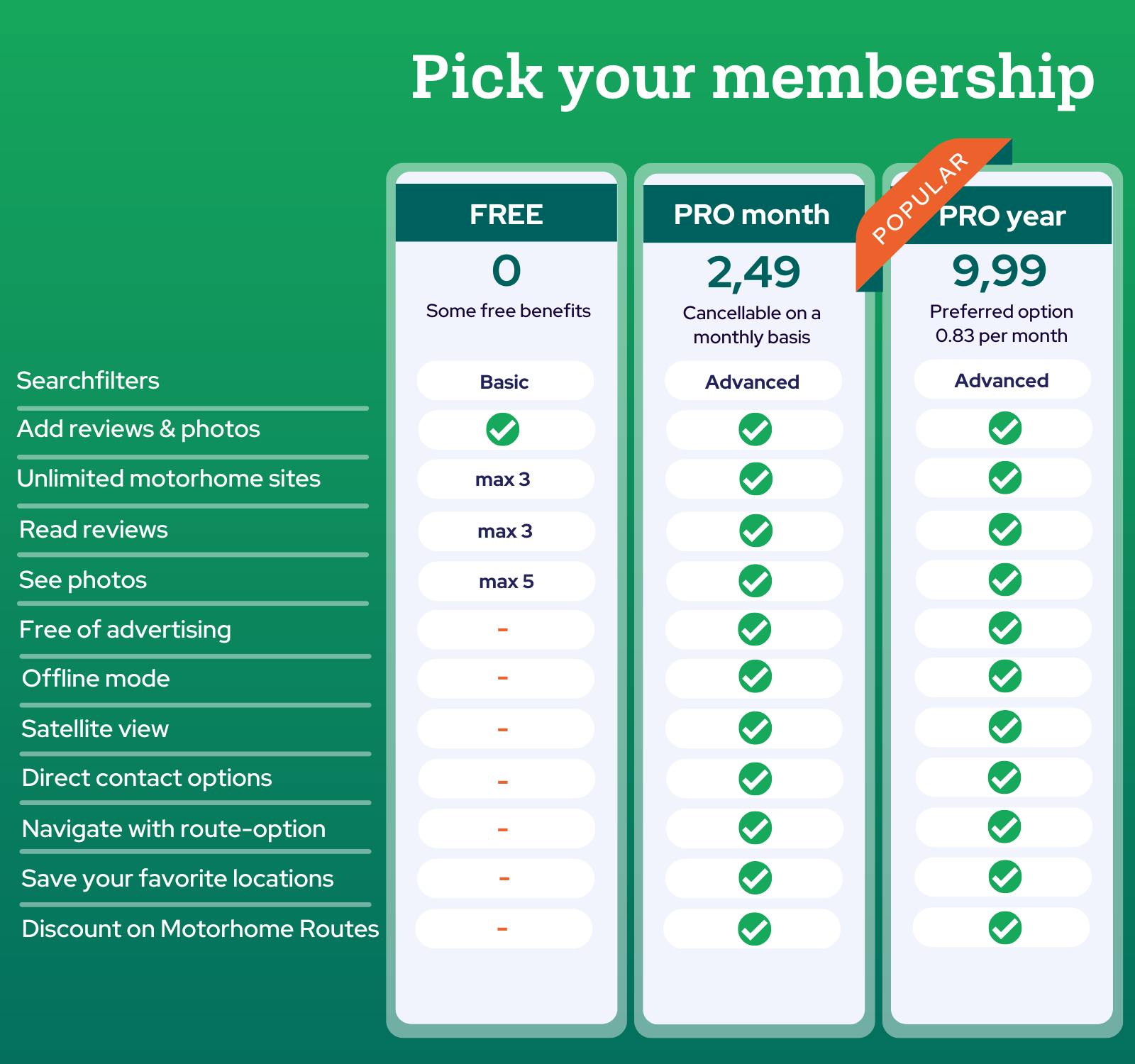Click PRO year Read reviews checkmark
This screenshot has height=1064, width=1135.
[1004, 530]
